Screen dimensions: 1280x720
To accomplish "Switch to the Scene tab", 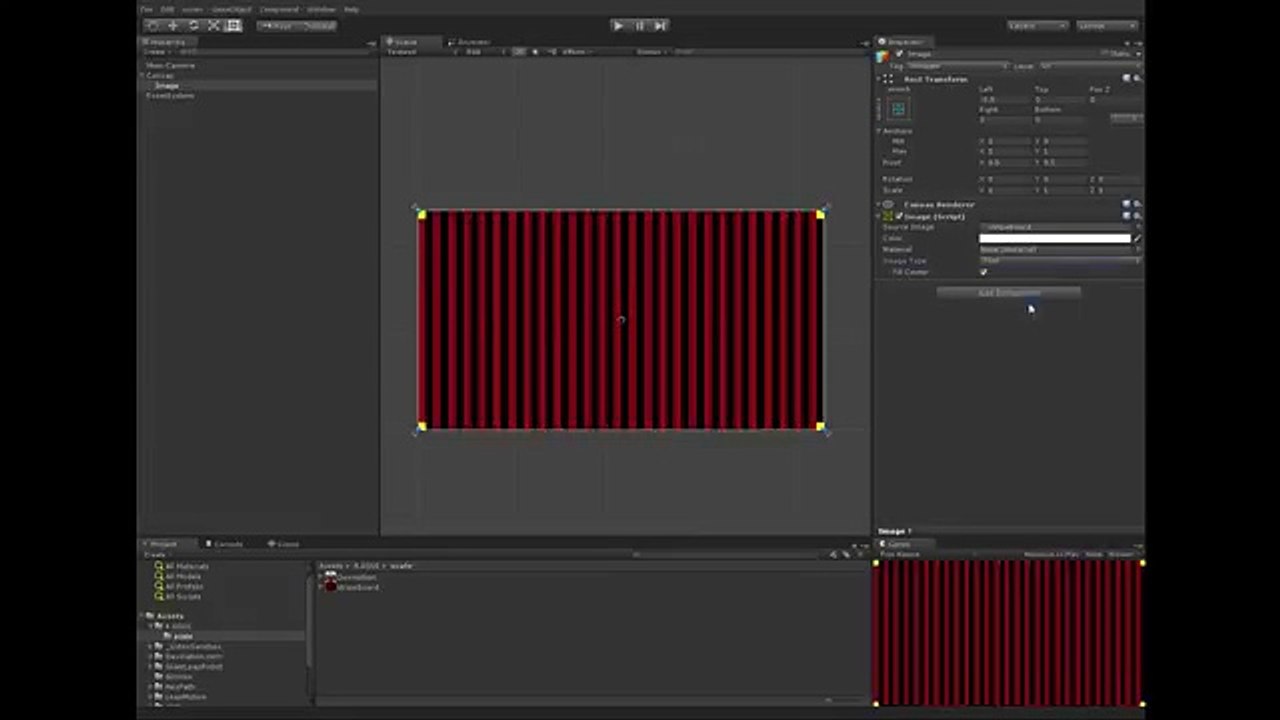I will (x=405, y=42).
